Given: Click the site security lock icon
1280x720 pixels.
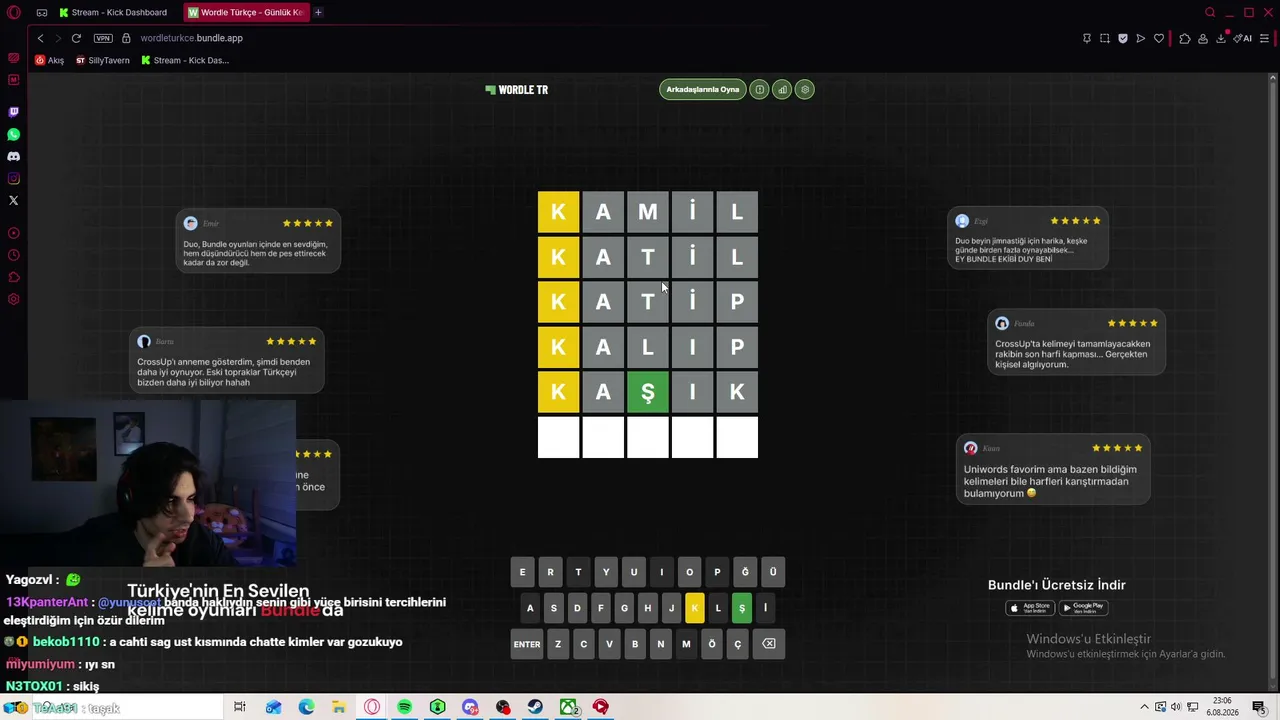Looking at the screenshot, I should coord(126,38).
